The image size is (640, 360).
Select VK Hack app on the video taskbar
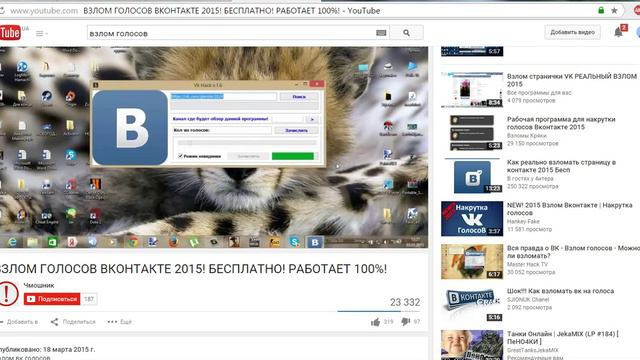315,242
